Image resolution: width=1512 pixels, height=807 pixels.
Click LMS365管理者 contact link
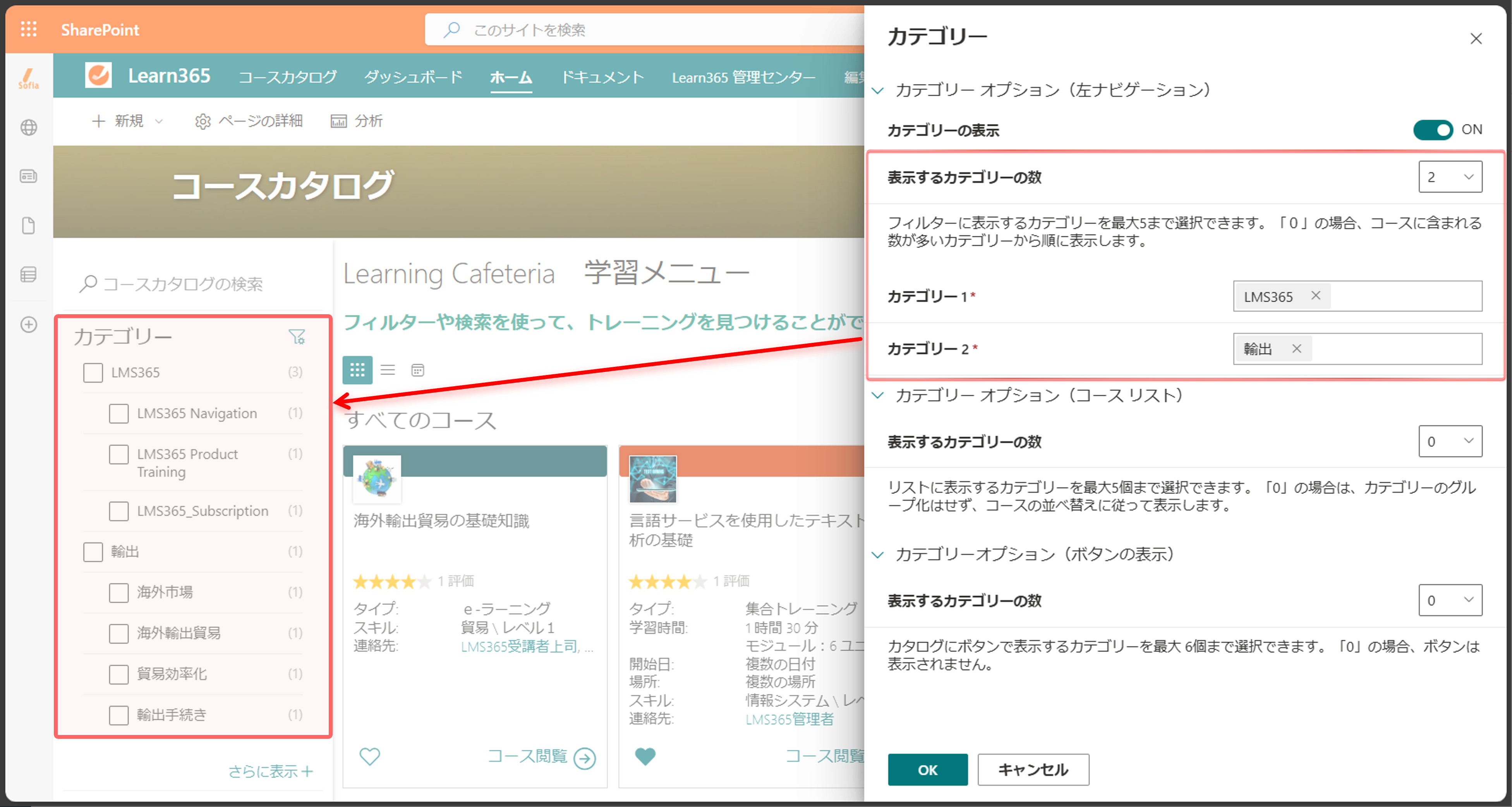789,719
